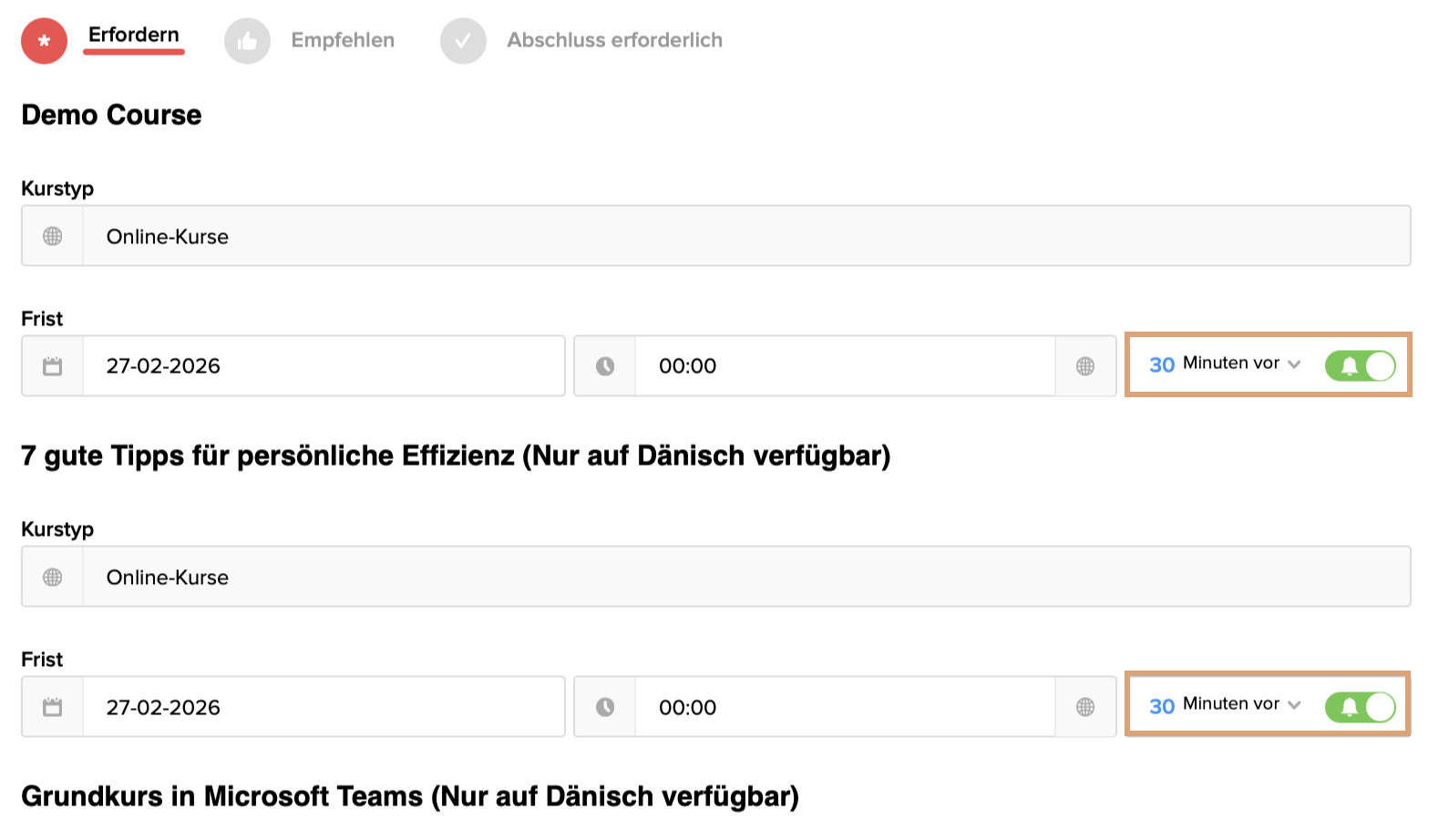Image resolution: width=1449 pixels, height=840 pixels.
Task: Open 'Minuten vor' dropdown for Demo Course
Action: [1241, 364]
